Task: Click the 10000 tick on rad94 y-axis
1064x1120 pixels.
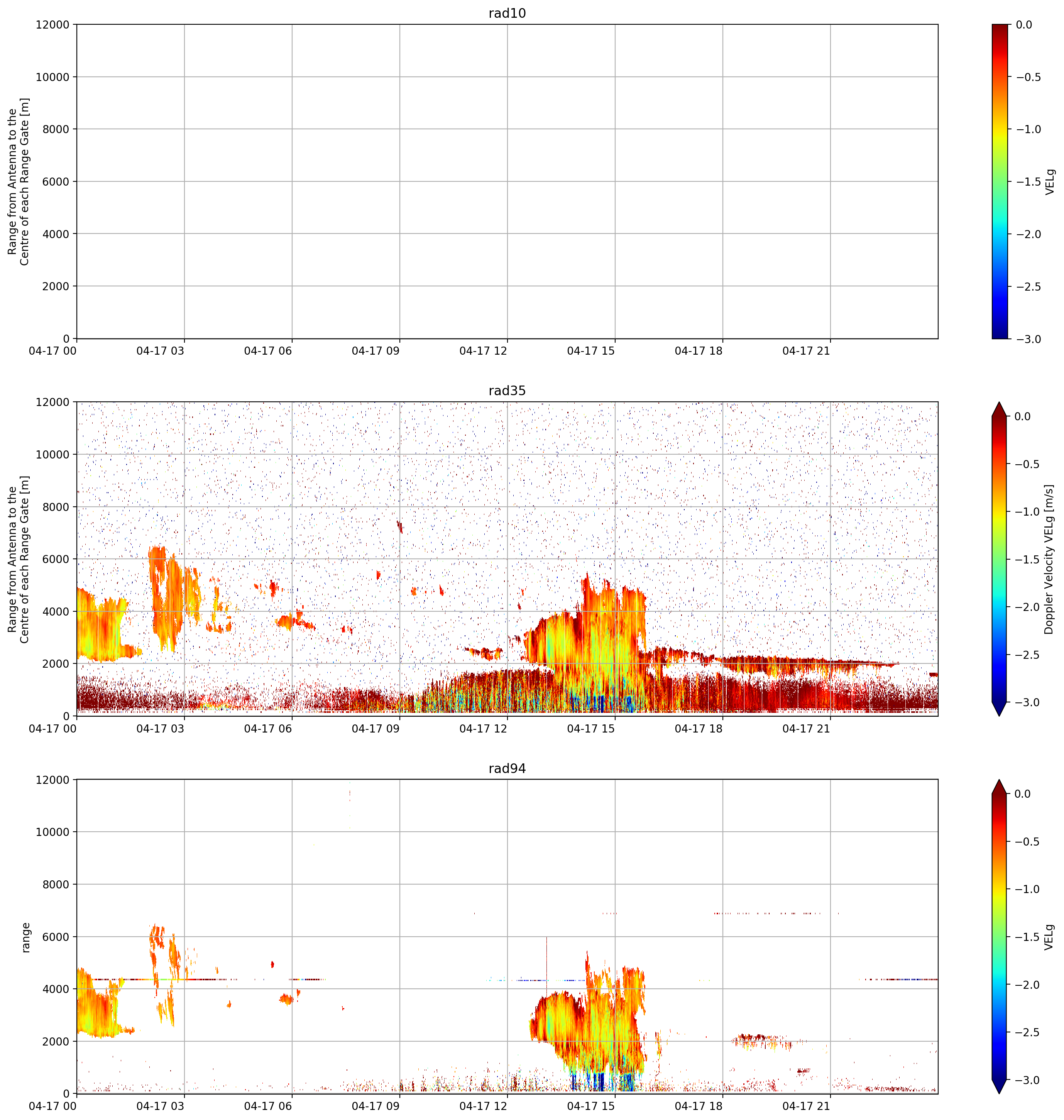Action: pos(53,832)
